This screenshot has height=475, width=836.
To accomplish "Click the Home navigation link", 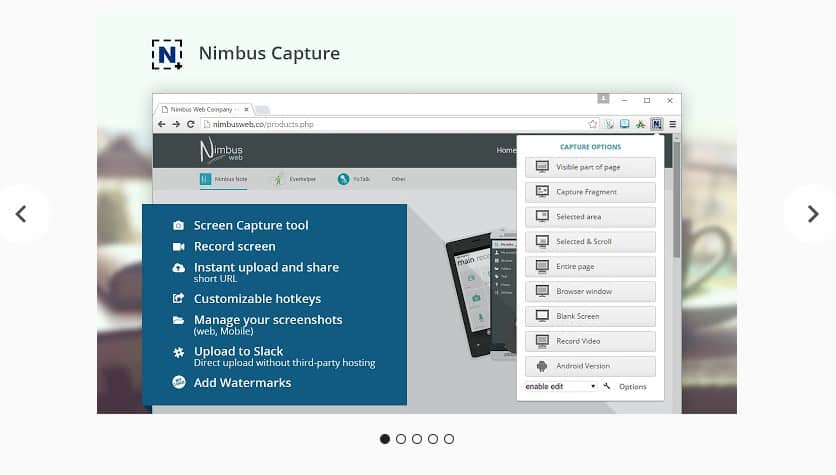I will (x=506, y=150).
